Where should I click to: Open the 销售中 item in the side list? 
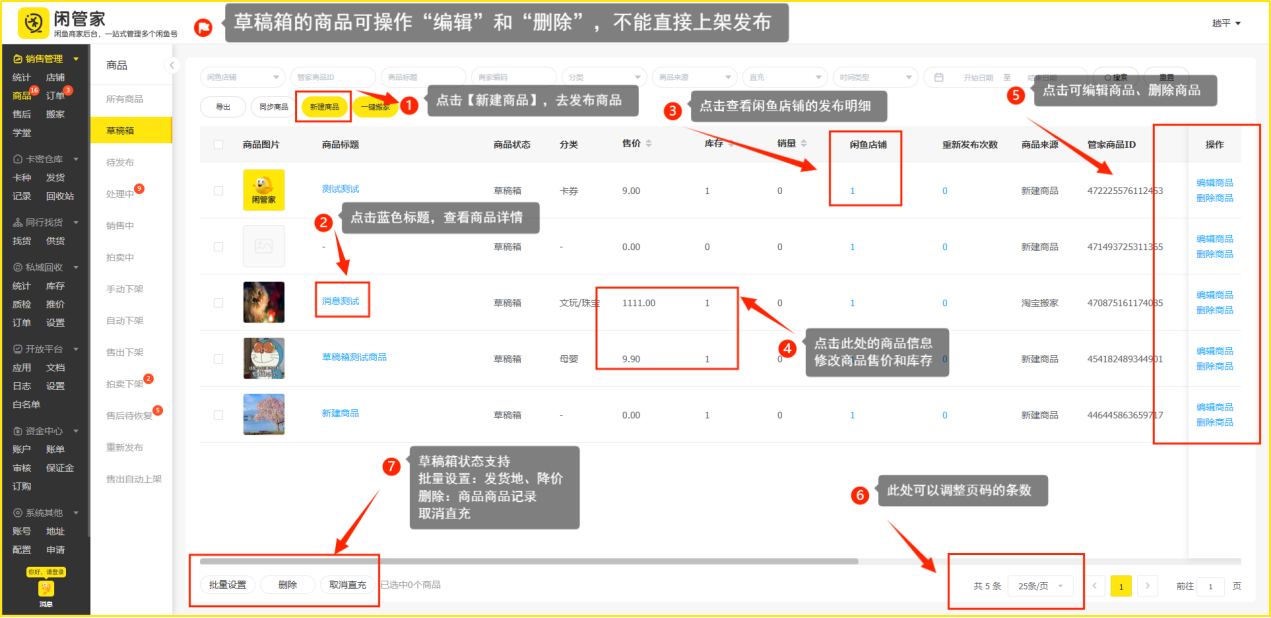[120, 225]
